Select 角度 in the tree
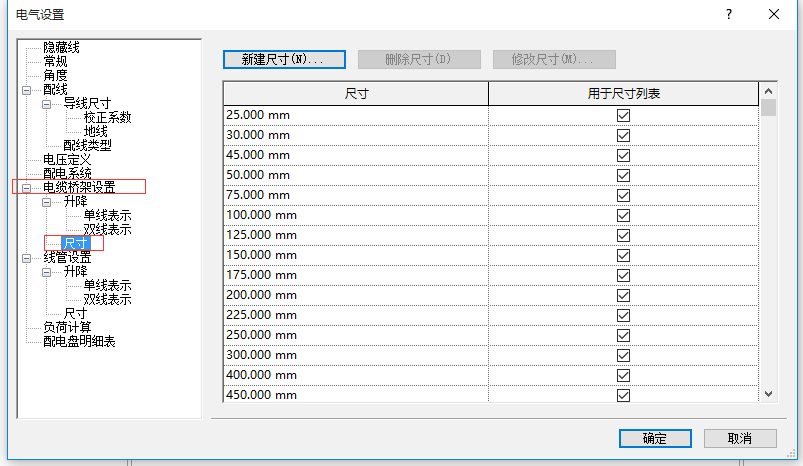 55,75
